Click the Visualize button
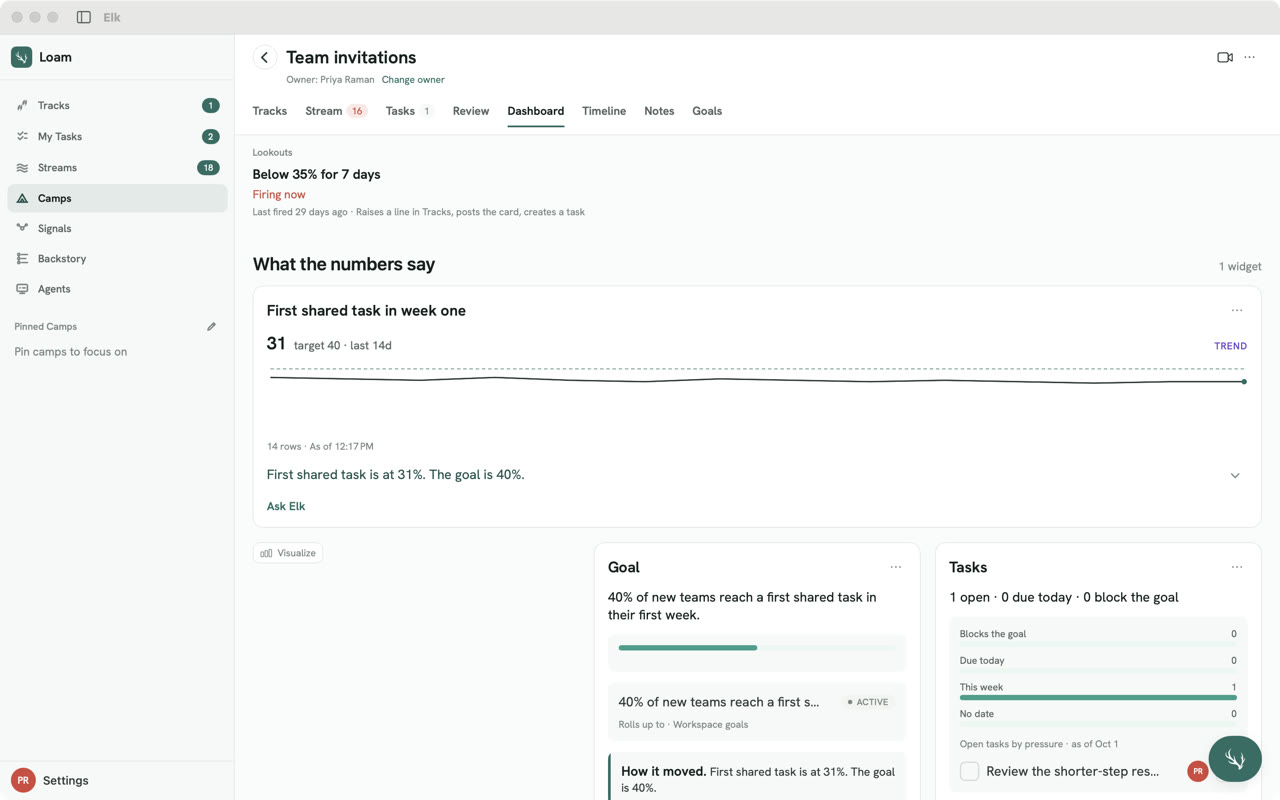 click(x=288, y=553)
